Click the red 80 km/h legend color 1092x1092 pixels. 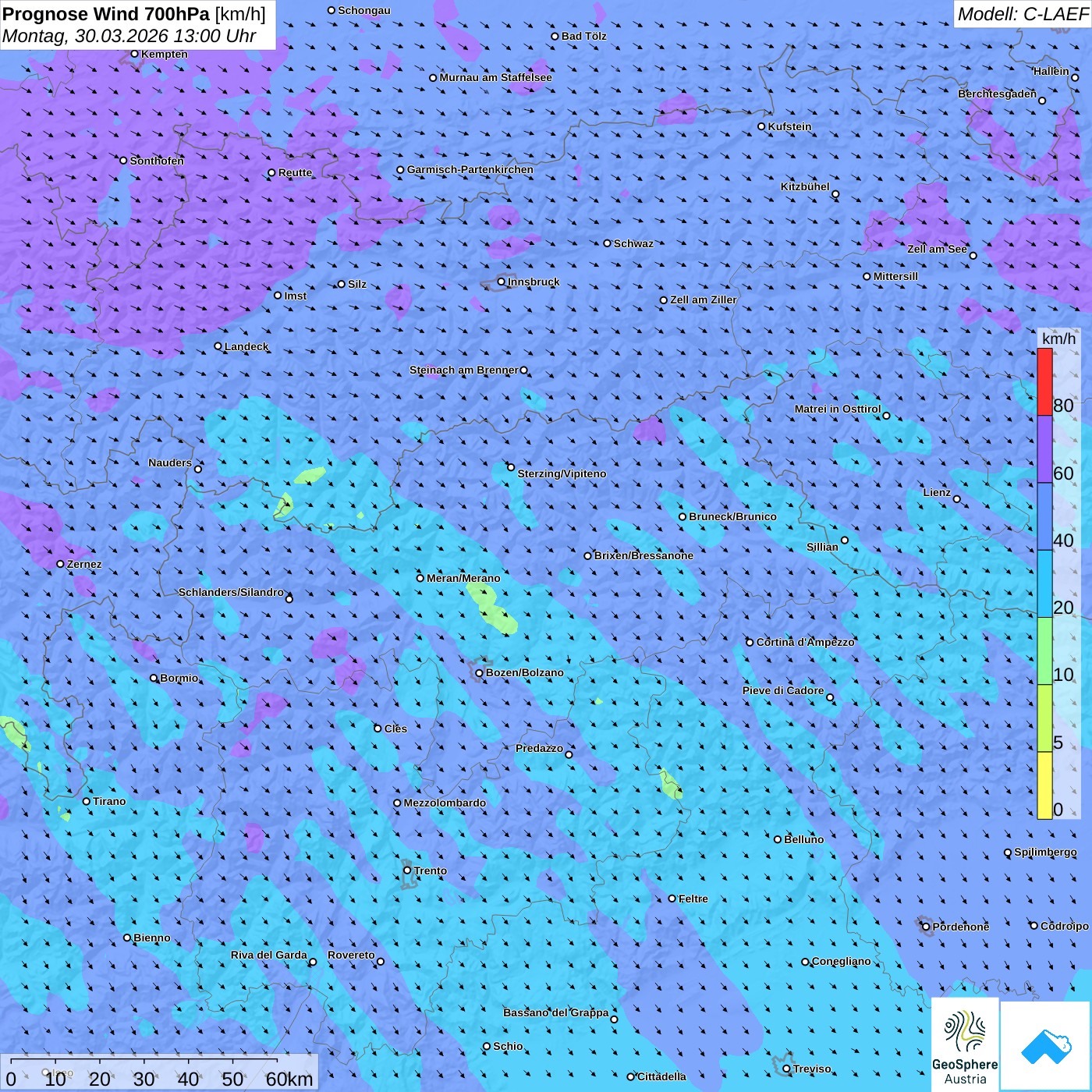pyautogui.click(x=1044, y=381)
